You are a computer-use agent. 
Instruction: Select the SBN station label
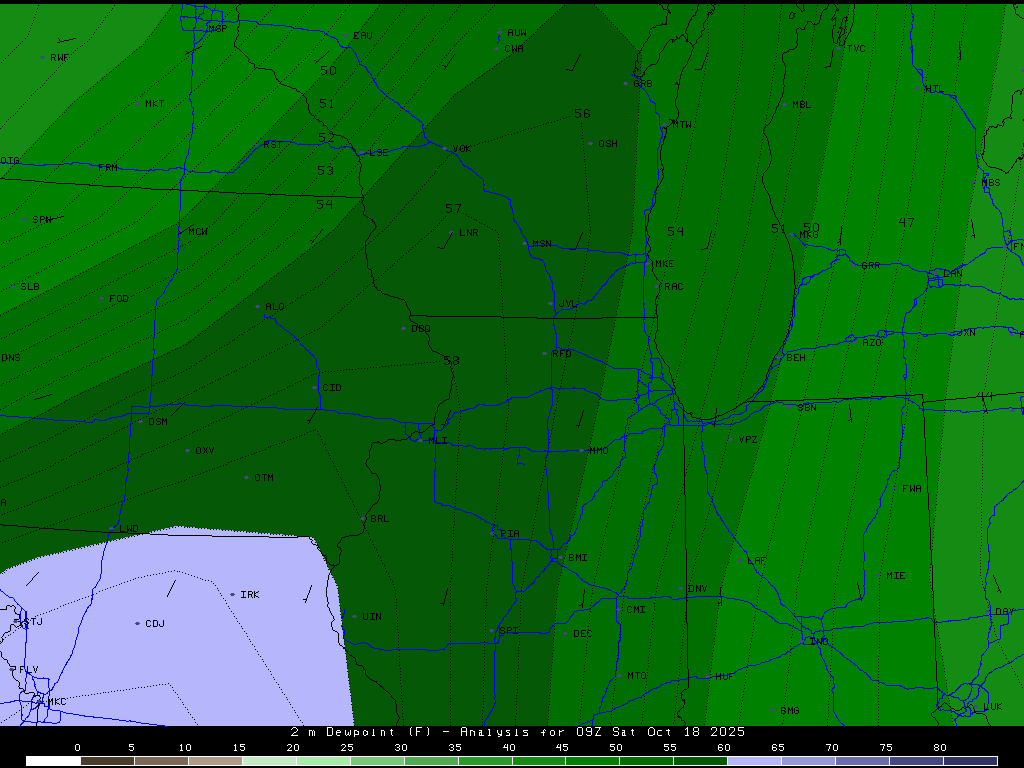(x=807, y=408)
